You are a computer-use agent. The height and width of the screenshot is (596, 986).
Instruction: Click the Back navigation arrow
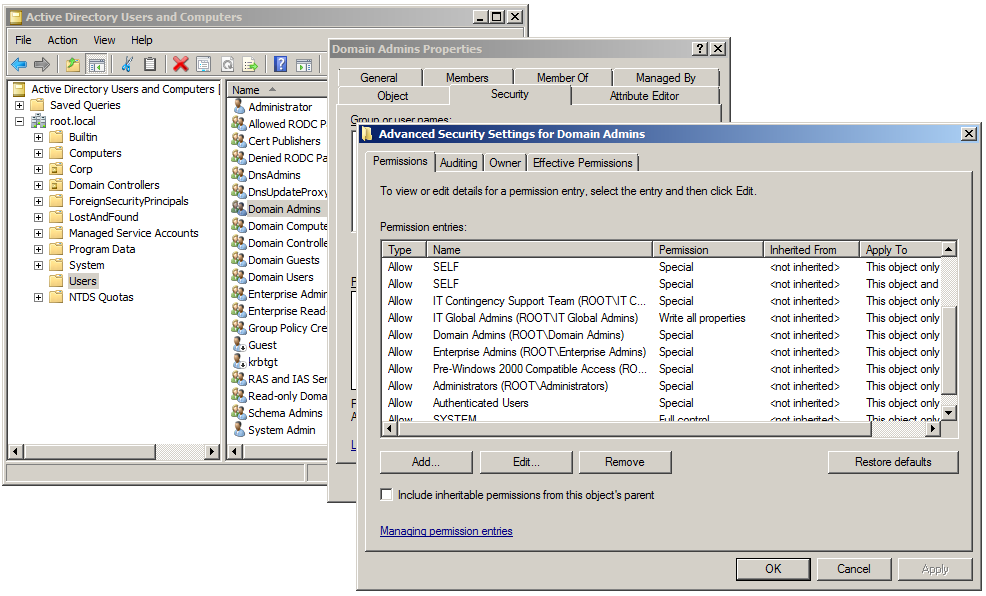click(18, 62)
